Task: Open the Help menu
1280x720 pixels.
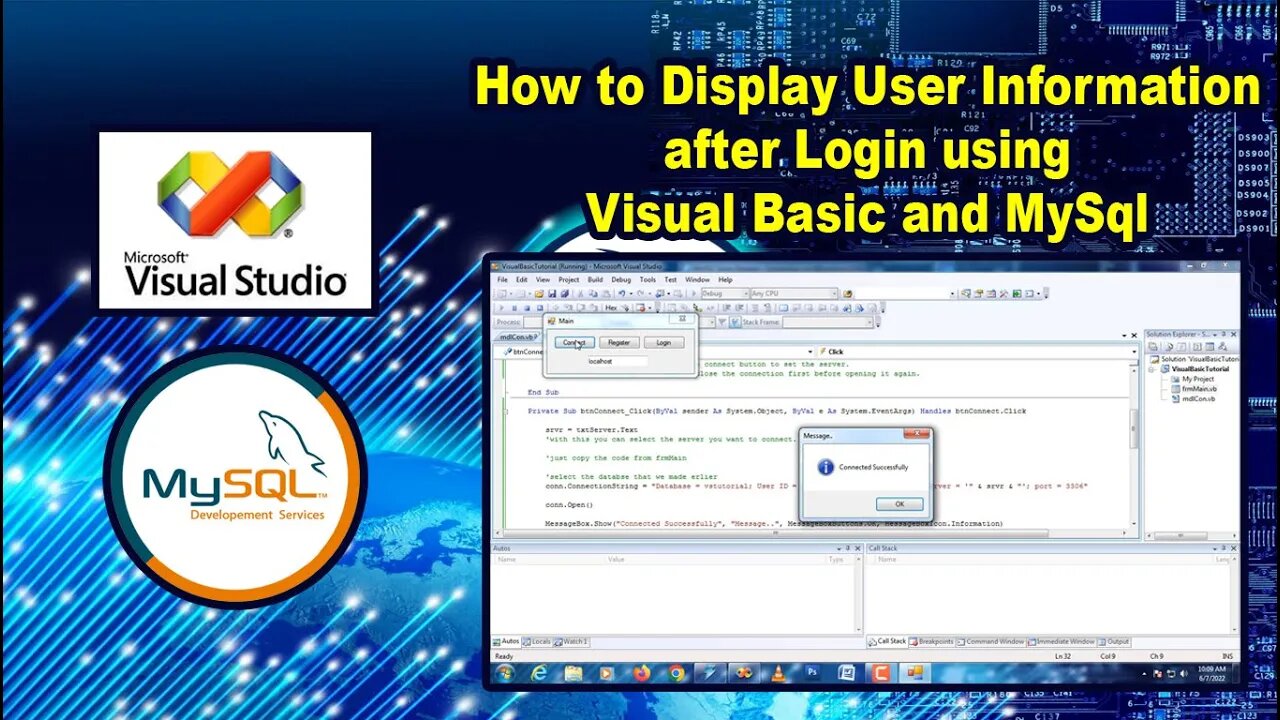Action: pos(725,280)
